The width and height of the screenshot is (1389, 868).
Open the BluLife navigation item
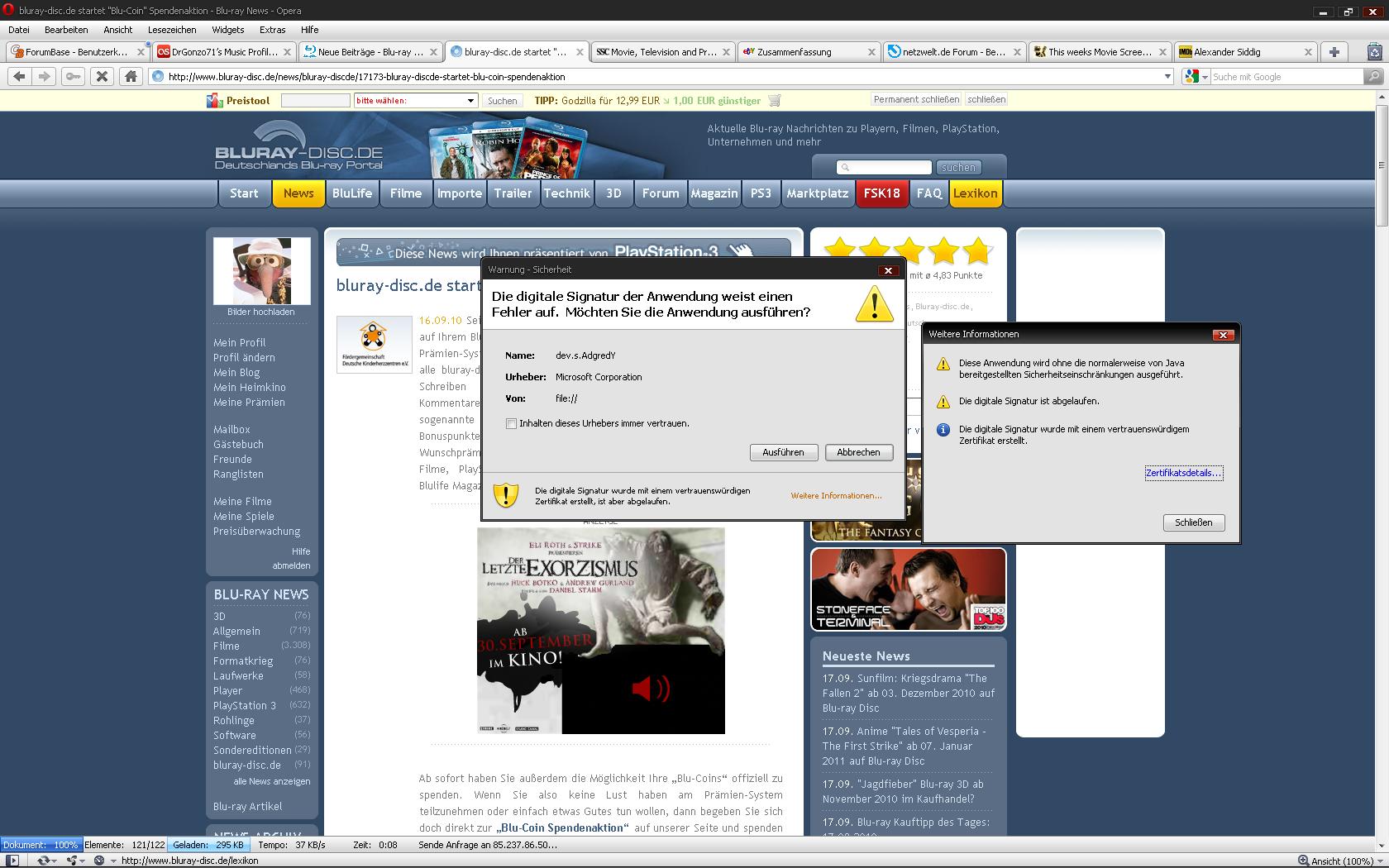[352, 193]
